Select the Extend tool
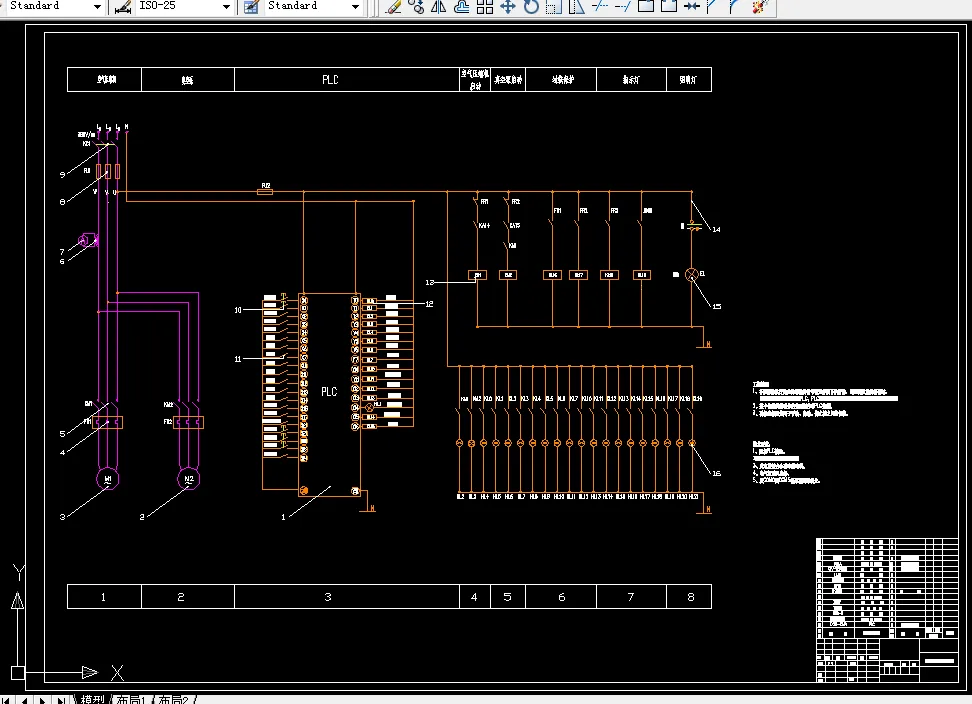Viewport: 972px width, 704px height. point(622,7)
